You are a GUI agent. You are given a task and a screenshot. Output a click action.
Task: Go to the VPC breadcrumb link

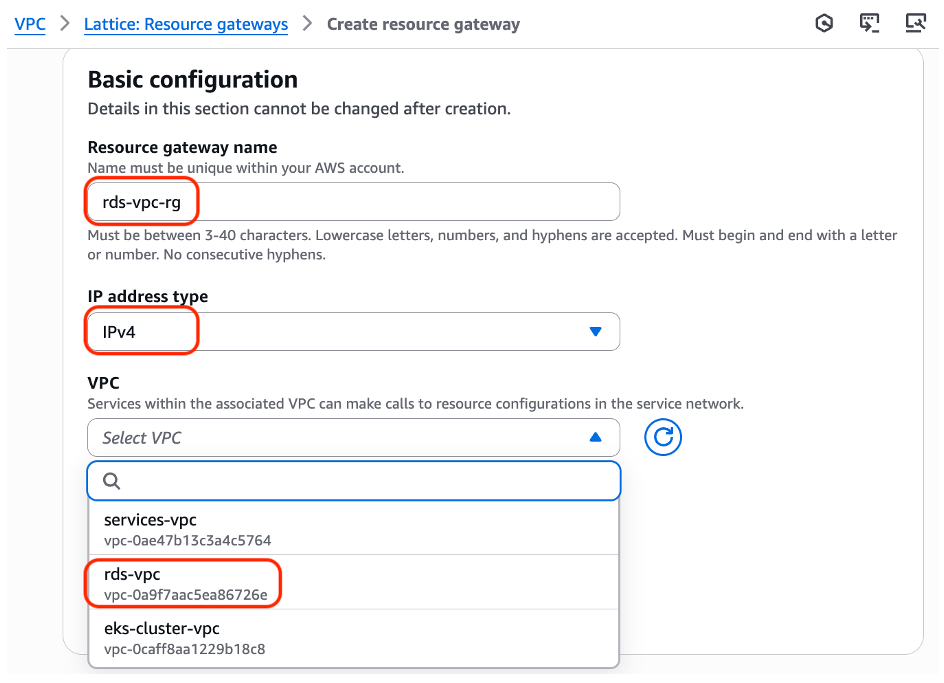(x=30, y=24)
